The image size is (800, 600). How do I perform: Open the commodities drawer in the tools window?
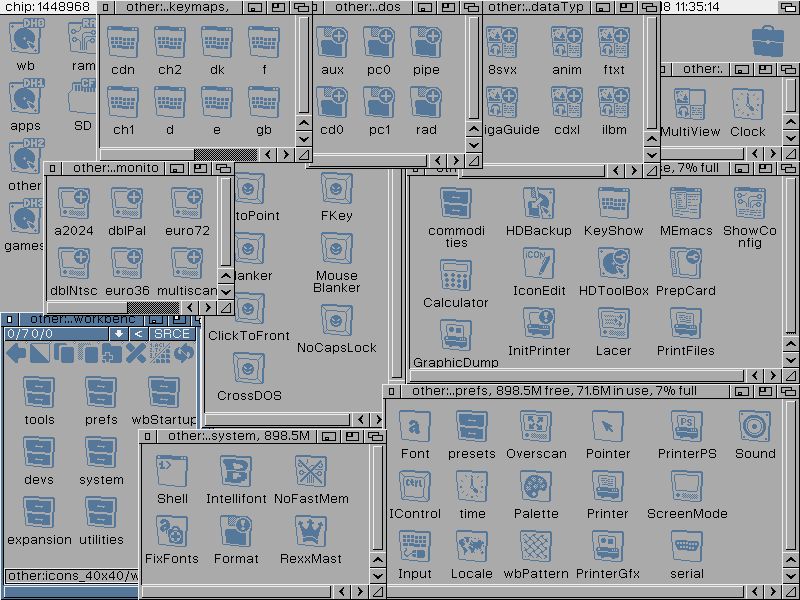[456, 204]
